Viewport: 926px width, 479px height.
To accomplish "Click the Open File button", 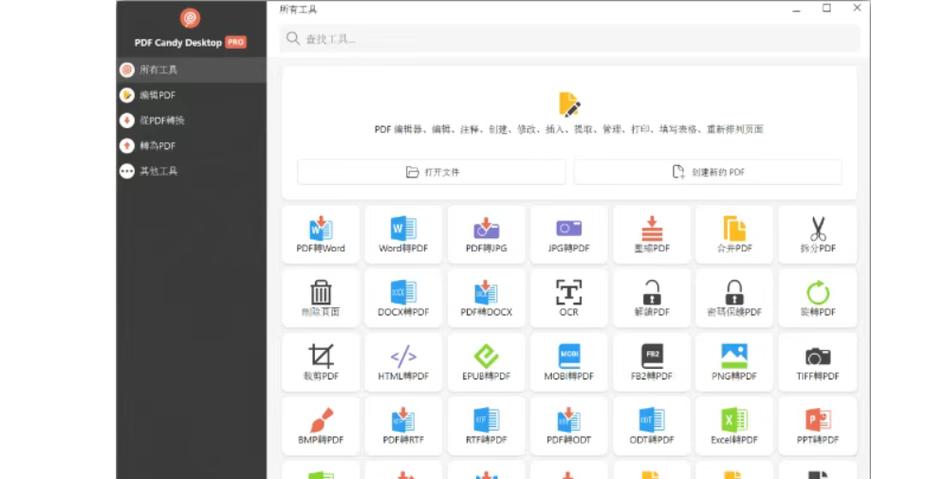I will point(432,172).
